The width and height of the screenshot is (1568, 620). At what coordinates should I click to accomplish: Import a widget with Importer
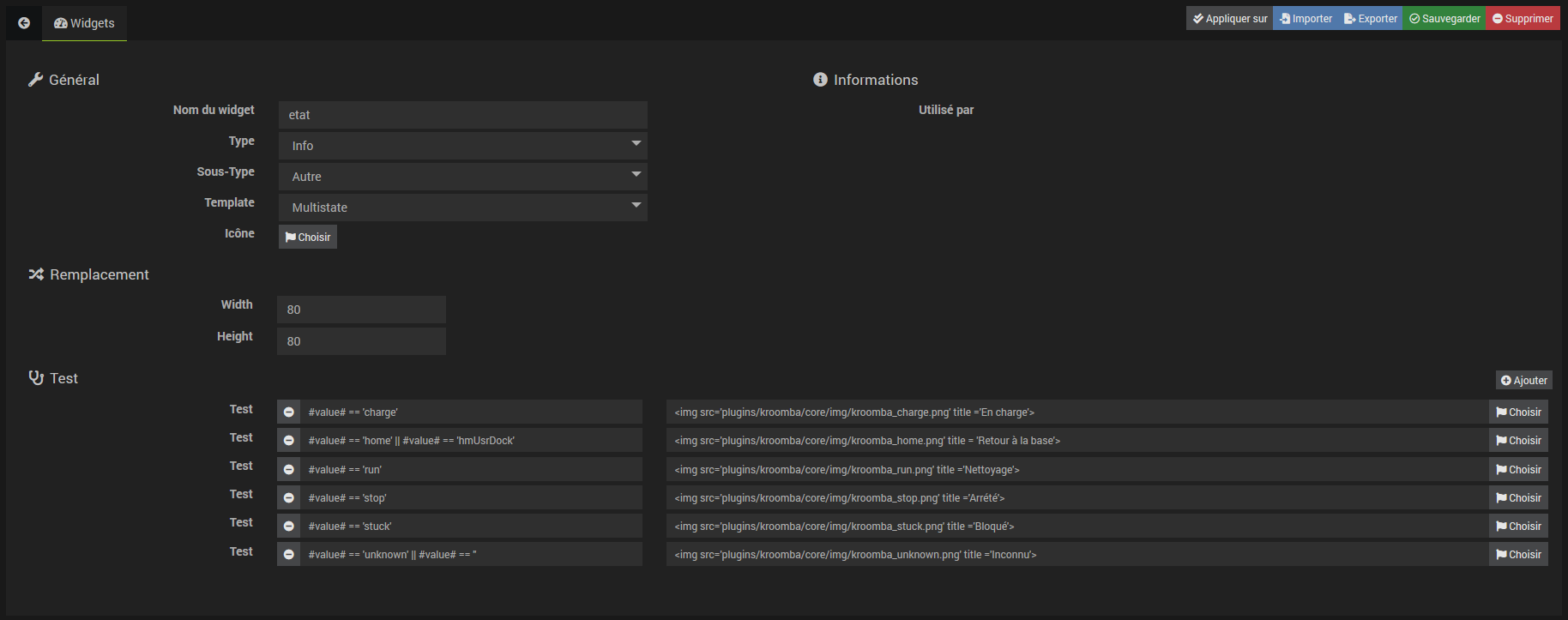1306,19
